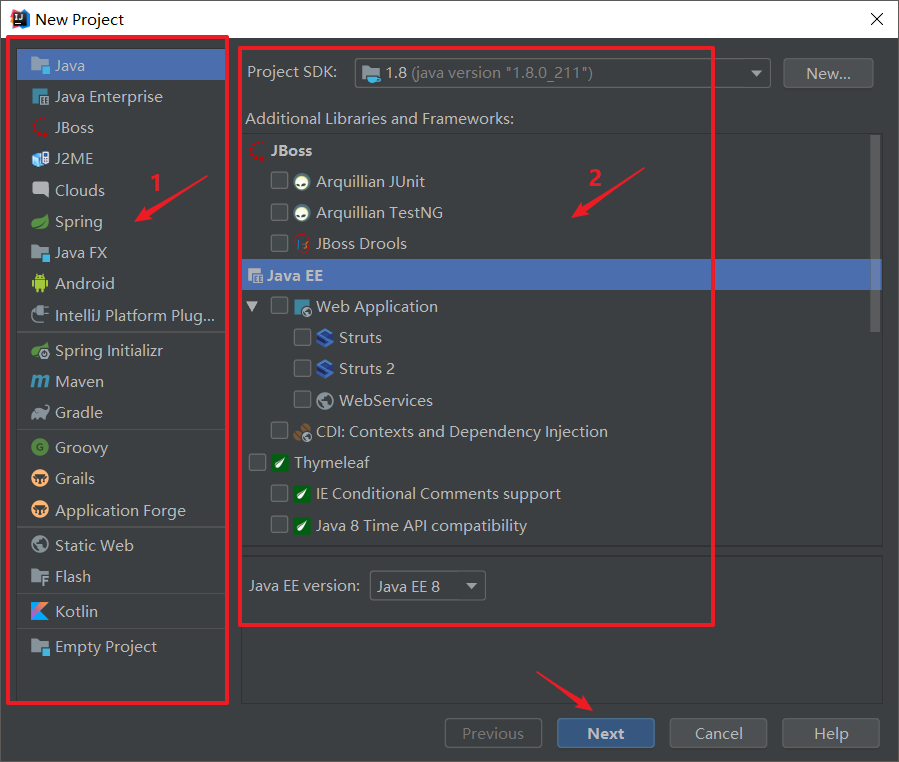The image size is (899, 762).
Task: Click the frameworks list vertical scrollbar
Action: [x=875, y=234]
